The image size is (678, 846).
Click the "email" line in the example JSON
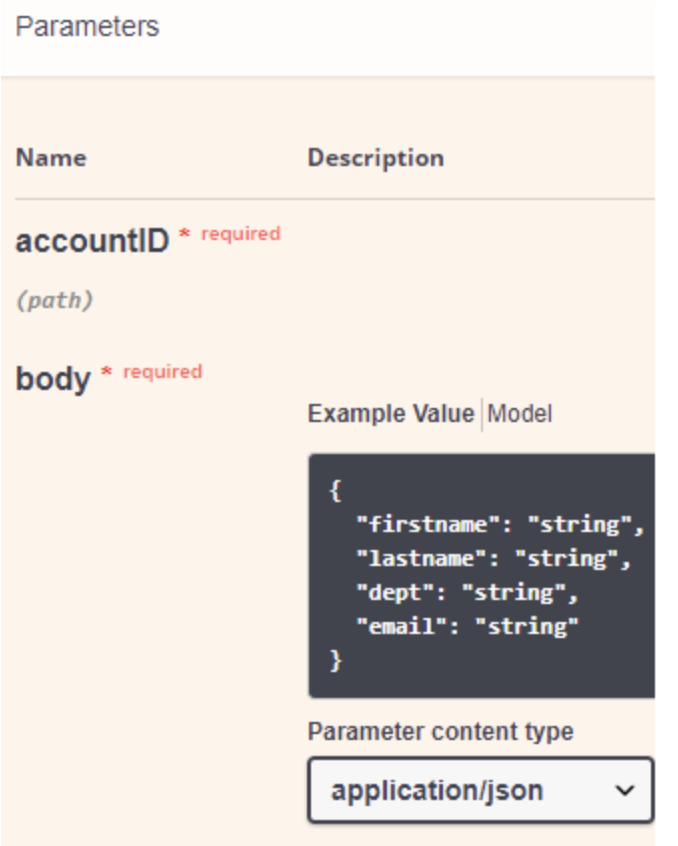tap(468, 627)
